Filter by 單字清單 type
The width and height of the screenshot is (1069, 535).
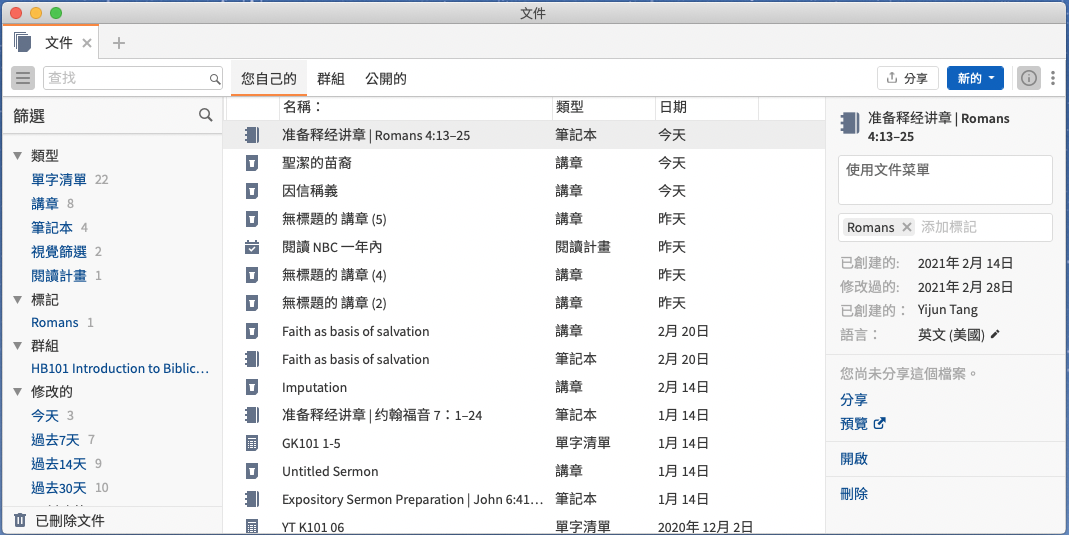point(59,180)
